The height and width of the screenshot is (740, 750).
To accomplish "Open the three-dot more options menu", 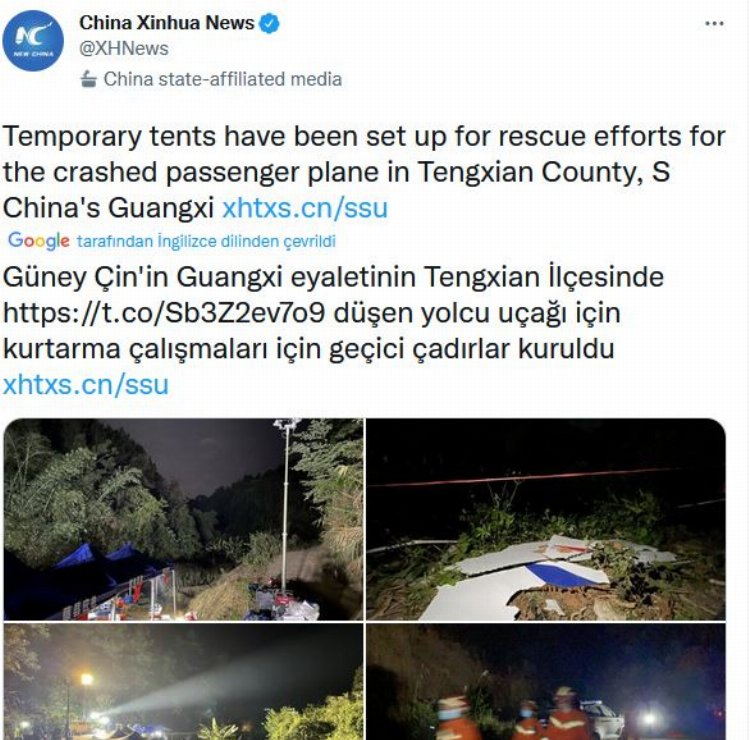I will pyautogui.click(x=715, y=23).
